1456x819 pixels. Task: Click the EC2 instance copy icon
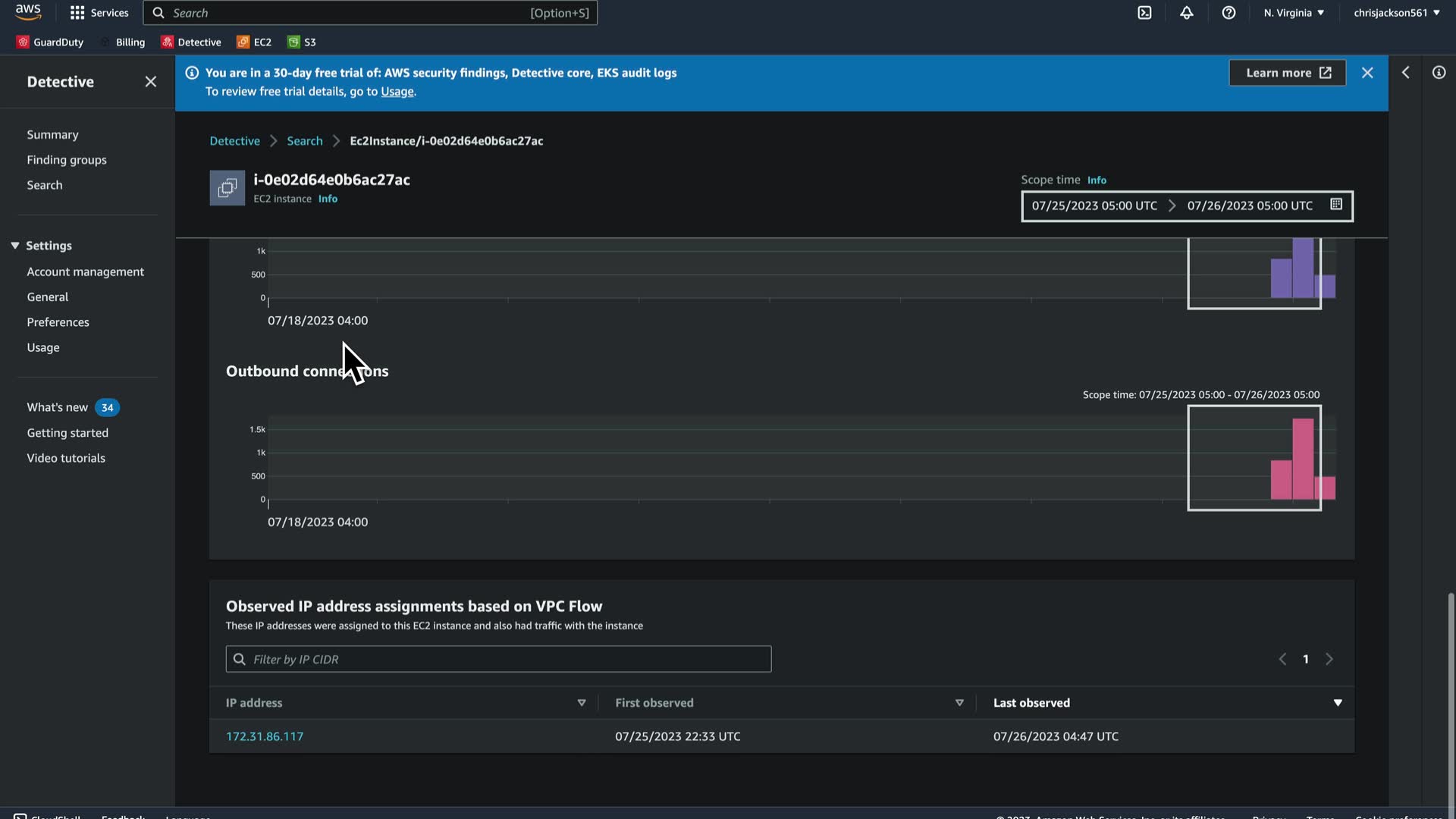click(x=227, y=188)
